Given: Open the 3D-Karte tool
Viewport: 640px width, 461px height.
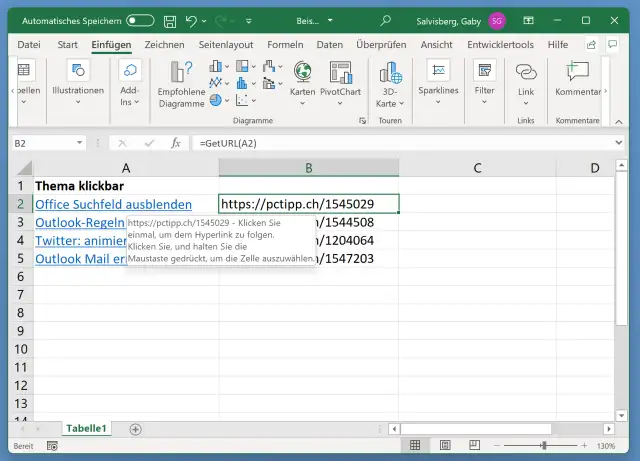Looking at the screenshot, I should tap(389, 82).
